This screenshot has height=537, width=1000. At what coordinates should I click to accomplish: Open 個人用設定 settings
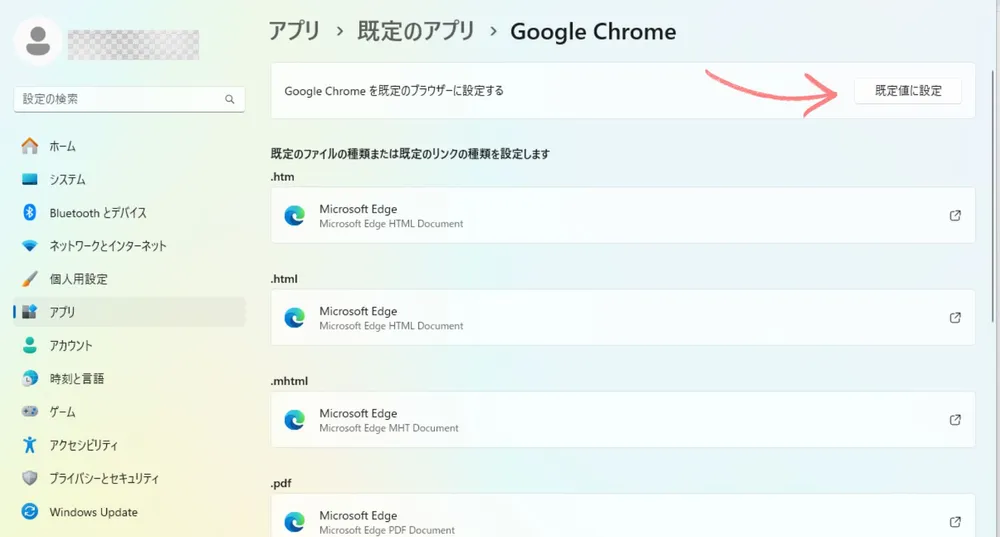point(129,279)
